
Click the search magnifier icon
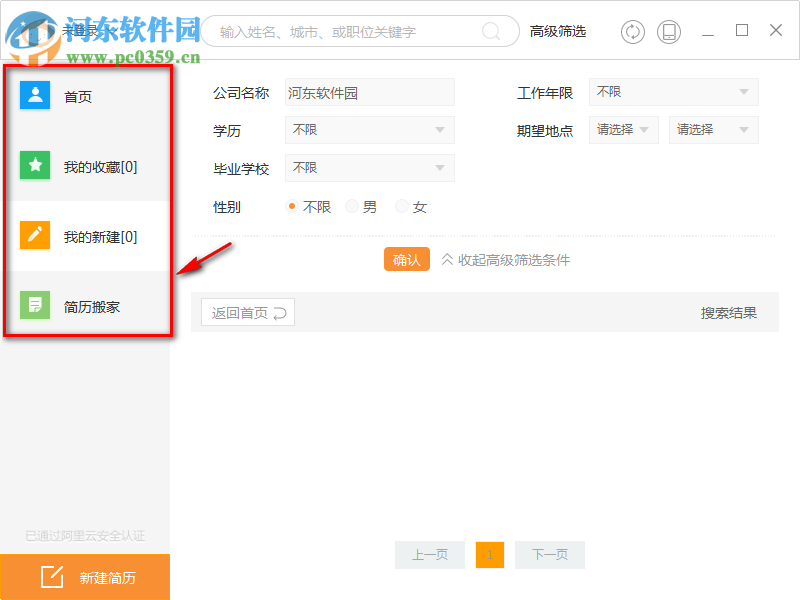(490, 31)
